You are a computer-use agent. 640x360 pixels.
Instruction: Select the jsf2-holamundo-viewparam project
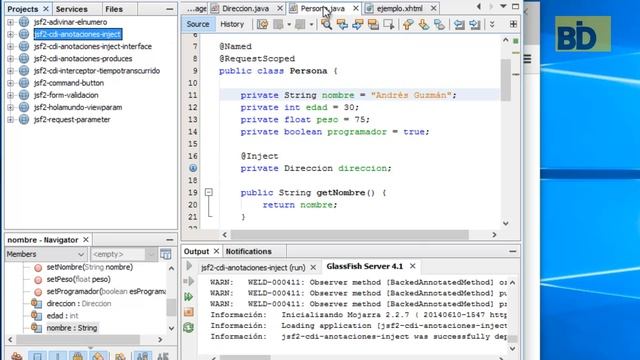pyautogui.click(x=78, y=107)
